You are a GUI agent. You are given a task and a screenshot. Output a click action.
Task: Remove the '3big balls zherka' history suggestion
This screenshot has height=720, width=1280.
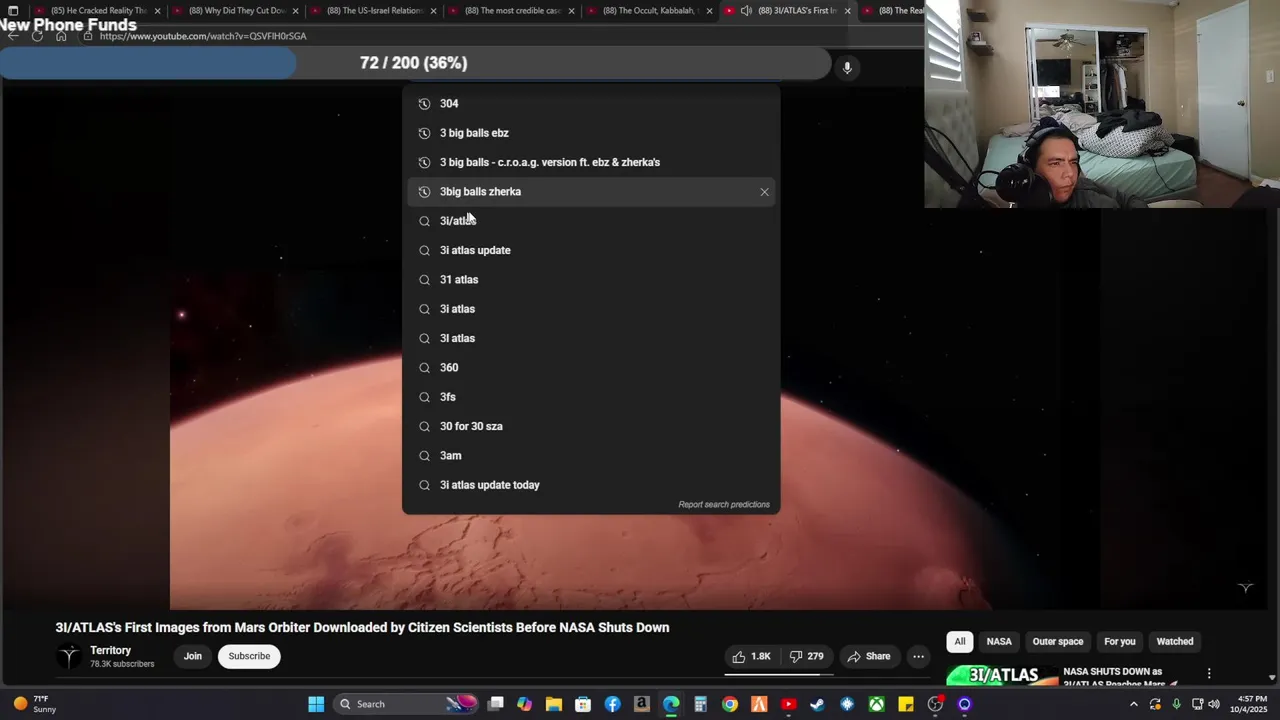click(x=764, y=192)
